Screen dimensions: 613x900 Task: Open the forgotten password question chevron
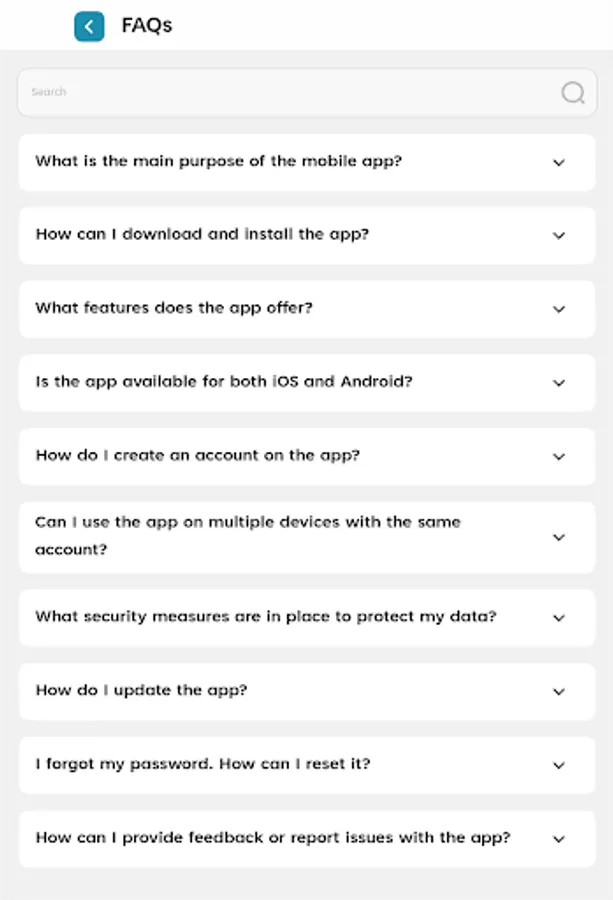(559, 764)
